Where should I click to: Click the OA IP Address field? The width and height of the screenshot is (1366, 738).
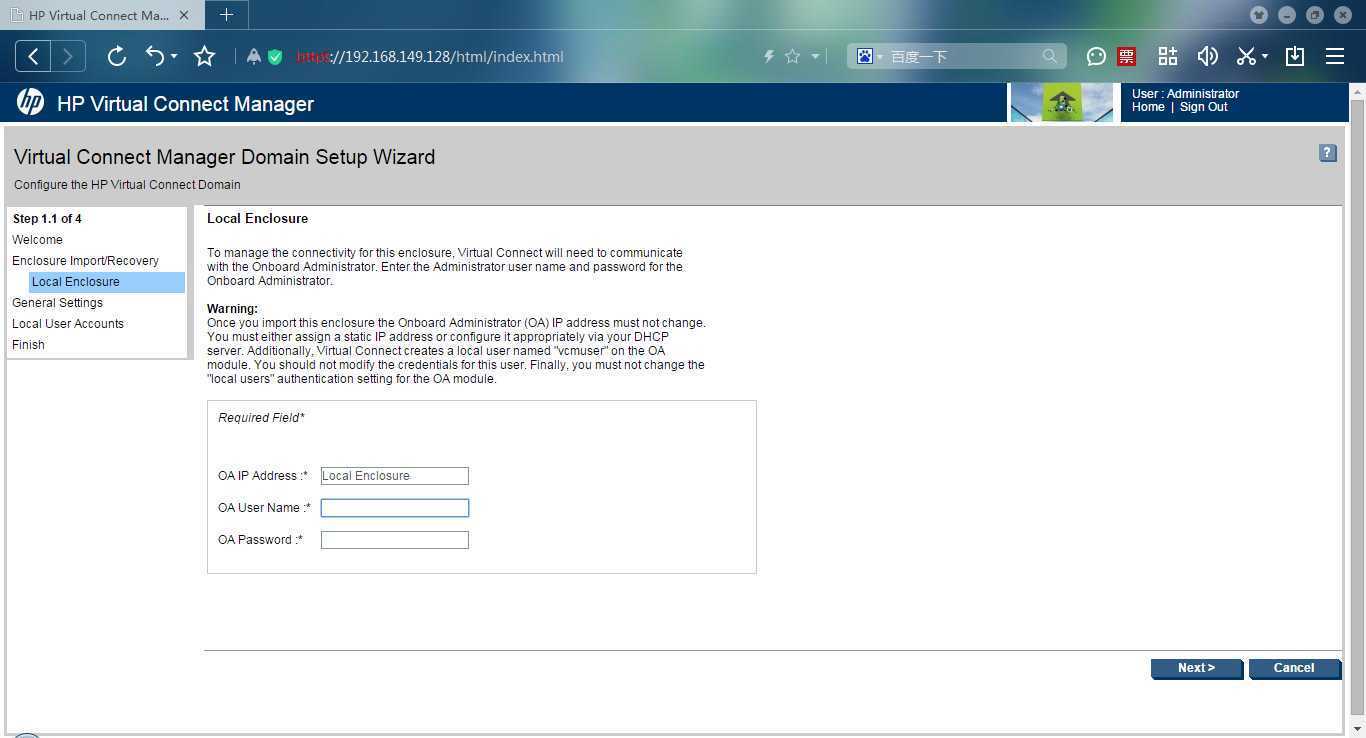pos(395,476)
